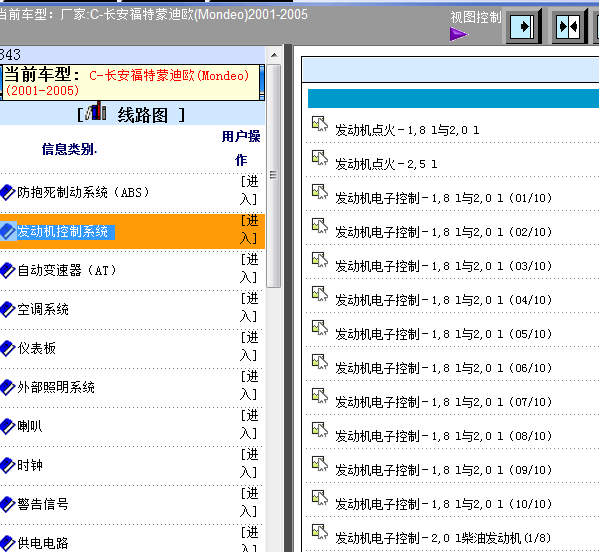Screen dimensions: 599x552
Task: Open 发动机电子控制 (01/10) diagram
Action: pyautogui.click(x=444, y=198)
